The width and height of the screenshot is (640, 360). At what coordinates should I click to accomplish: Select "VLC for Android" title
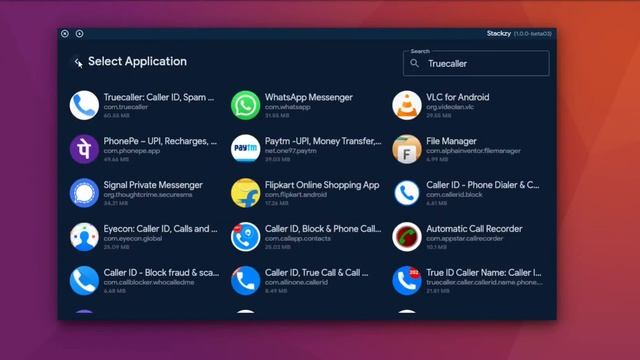(458, 97)
